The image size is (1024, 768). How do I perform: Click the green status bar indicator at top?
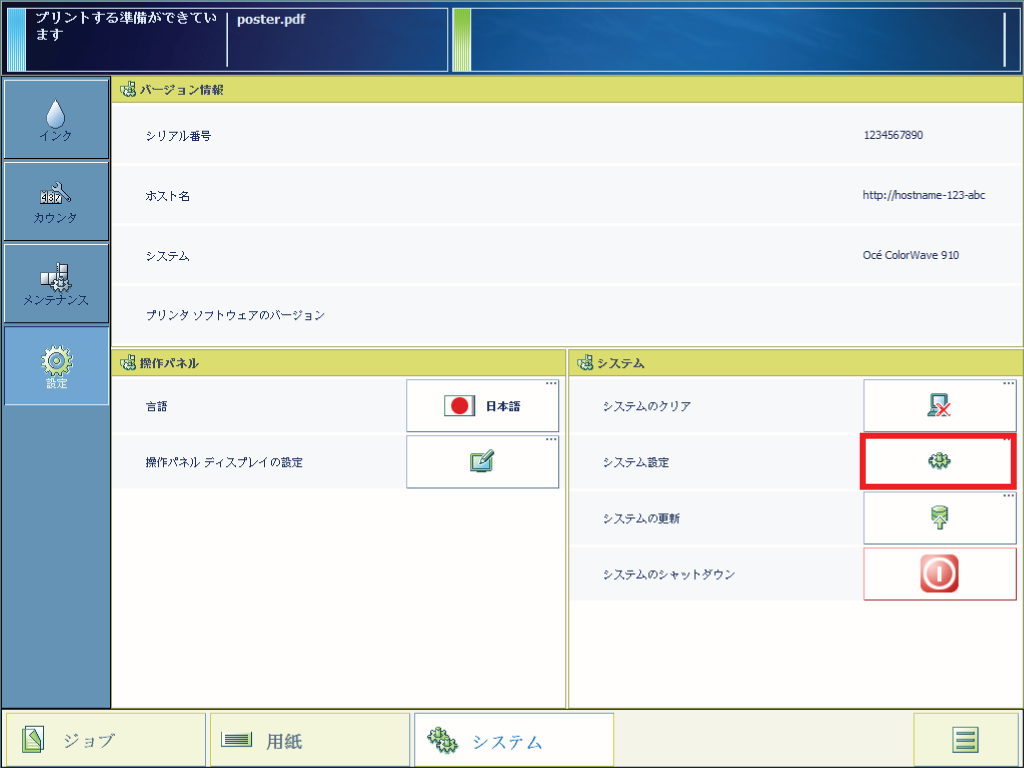click(x=462, y=40)
